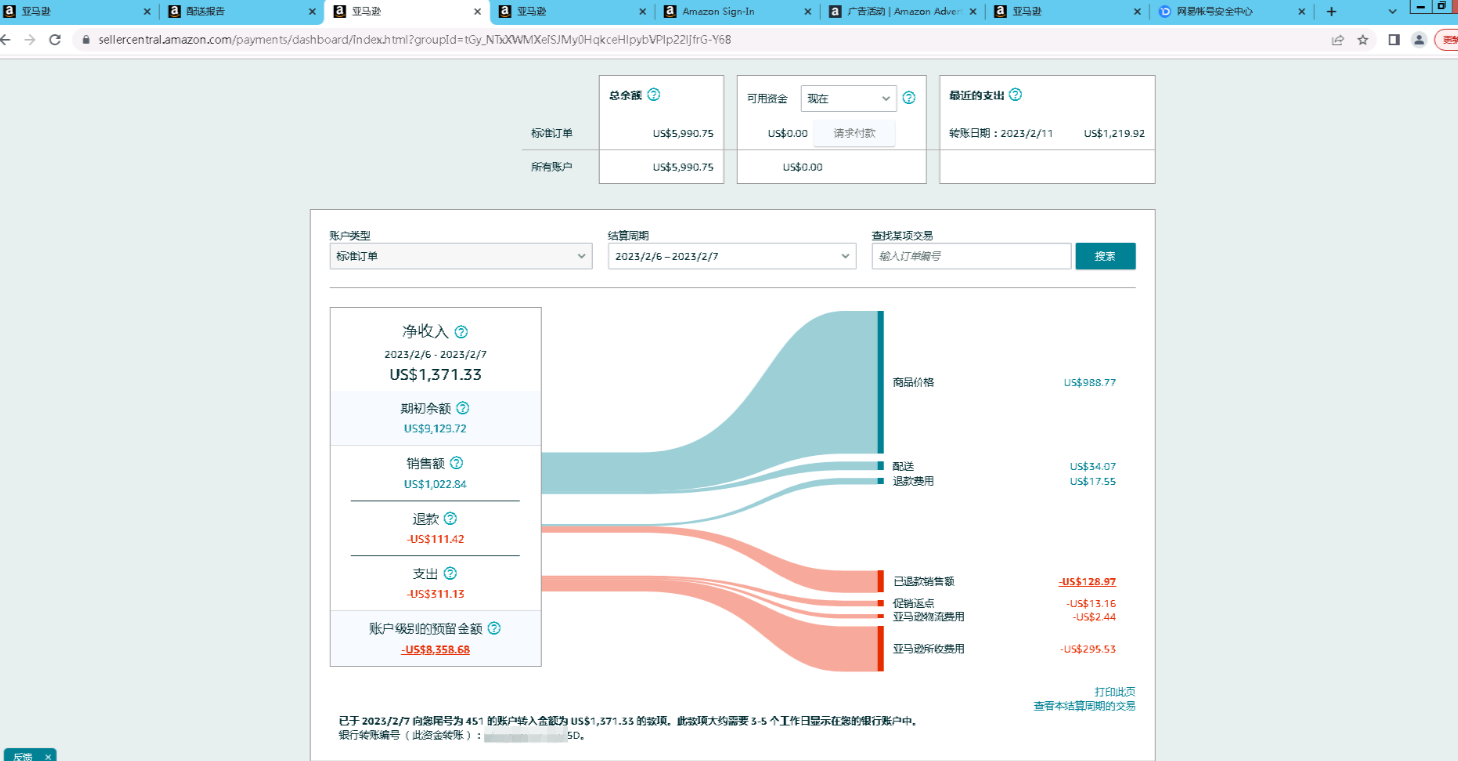Bookmark this page with star icon
This screenshot has height=761, width=1458.
click(1362, 40)
